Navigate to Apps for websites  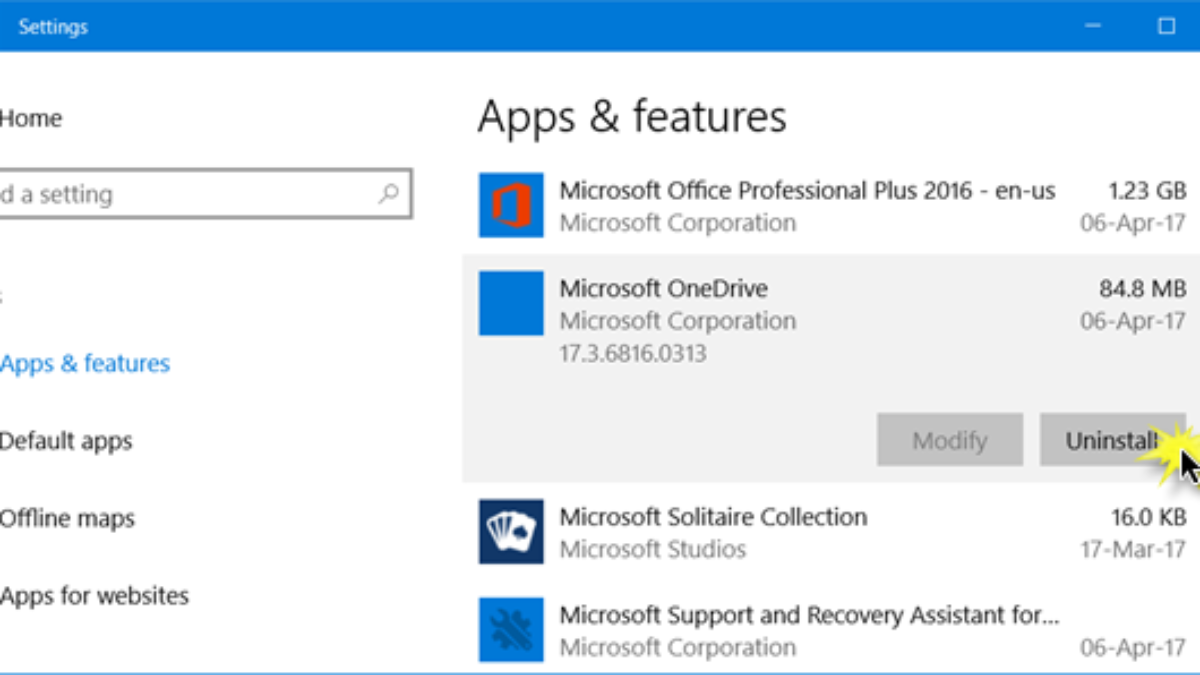94,596
